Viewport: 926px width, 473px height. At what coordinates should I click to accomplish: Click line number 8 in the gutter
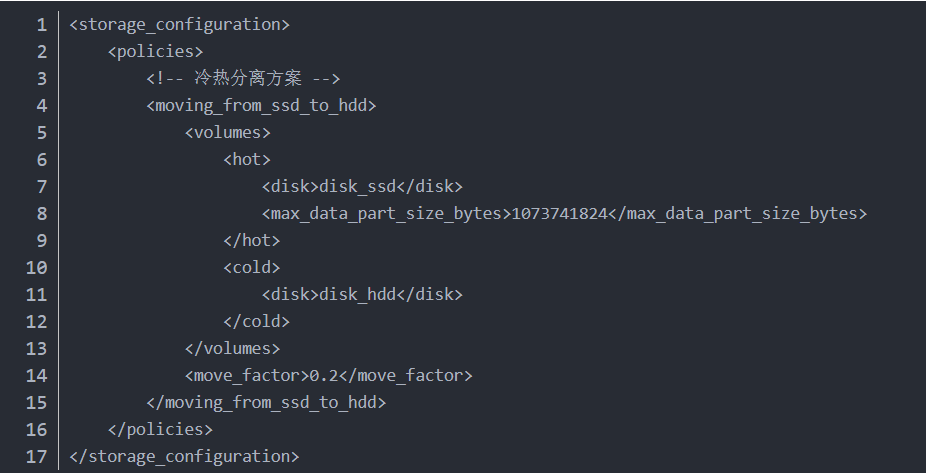click(x=41, y=213)
